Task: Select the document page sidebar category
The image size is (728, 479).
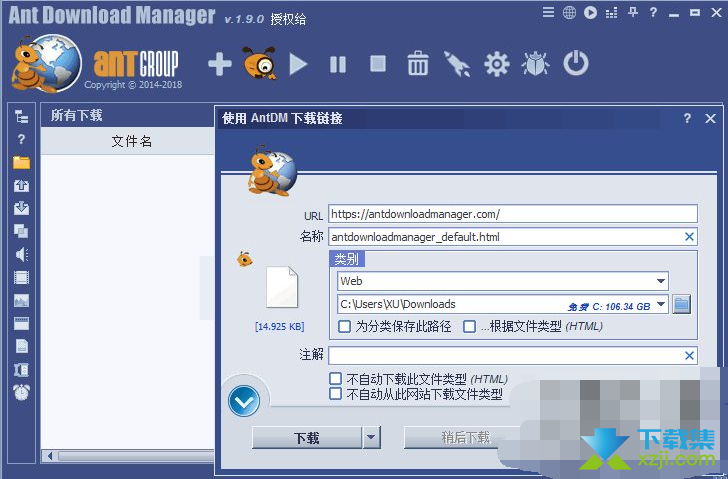Action: point(21,346)
